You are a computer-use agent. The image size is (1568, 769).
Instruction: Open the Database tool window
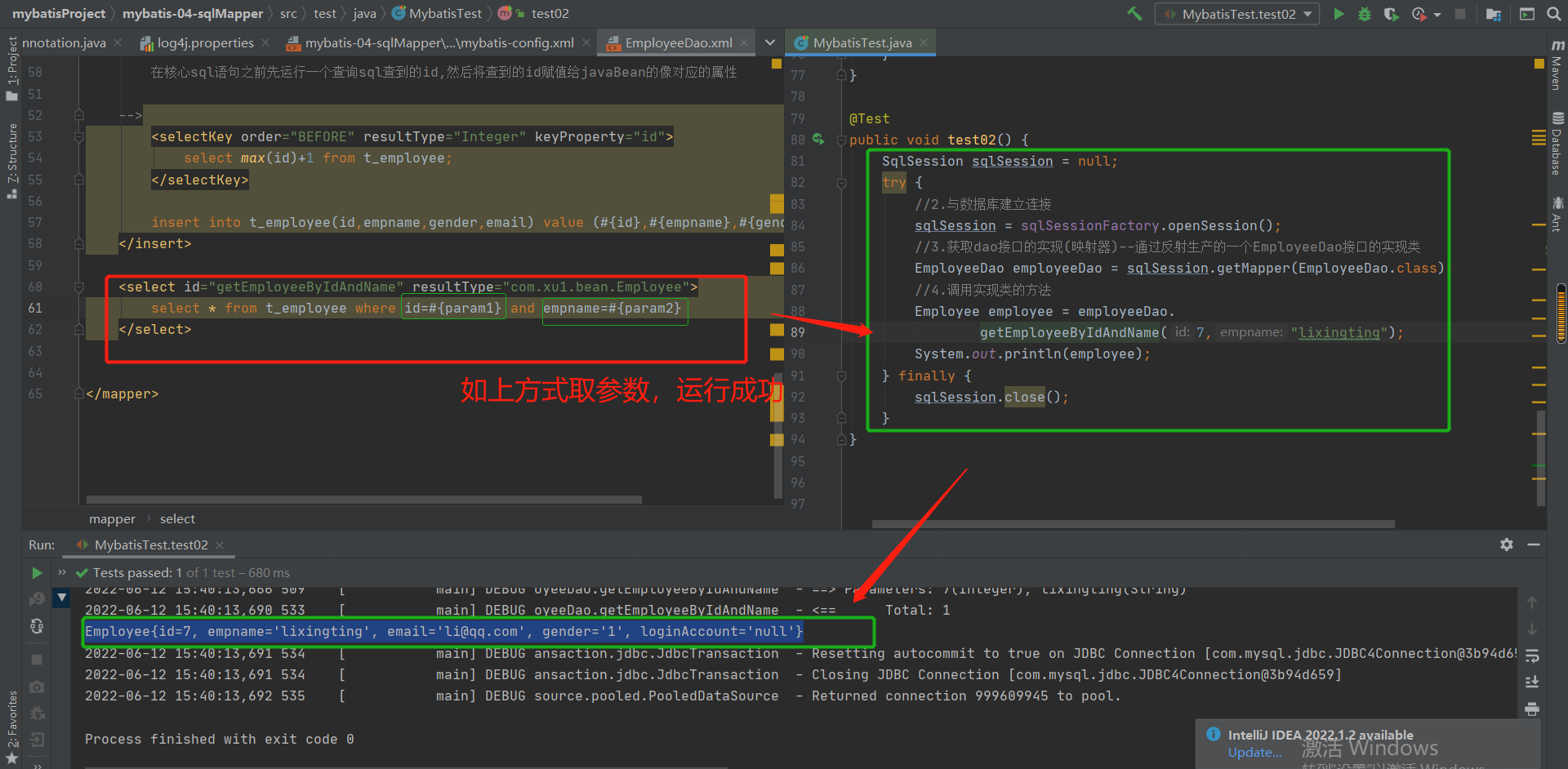point(1557,144)
